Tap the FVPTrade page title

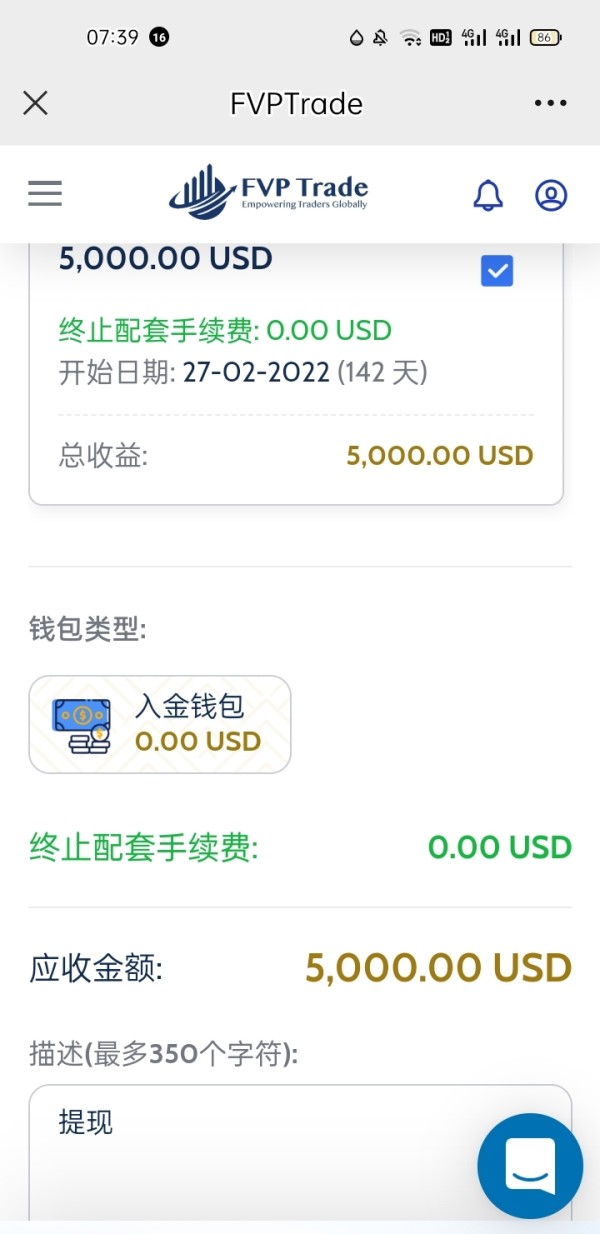point(296,103)
